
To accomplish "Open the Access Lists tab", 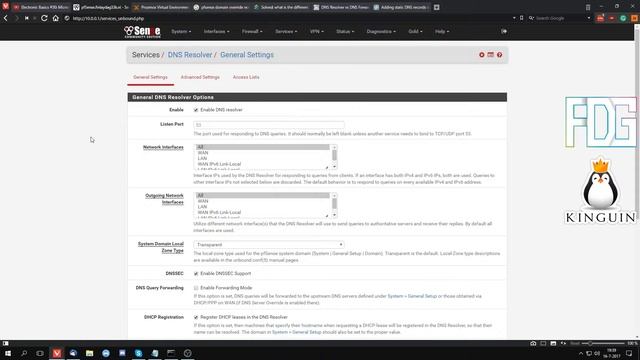I will pos(246,77).
